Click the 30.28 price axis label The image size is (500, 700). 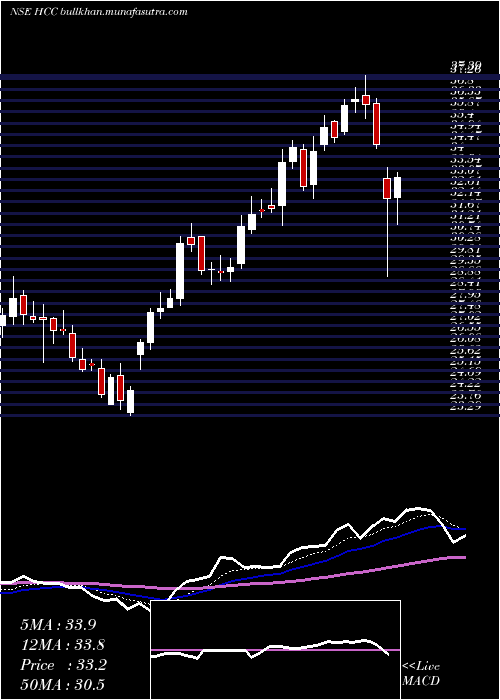click(x=466, y=238)
